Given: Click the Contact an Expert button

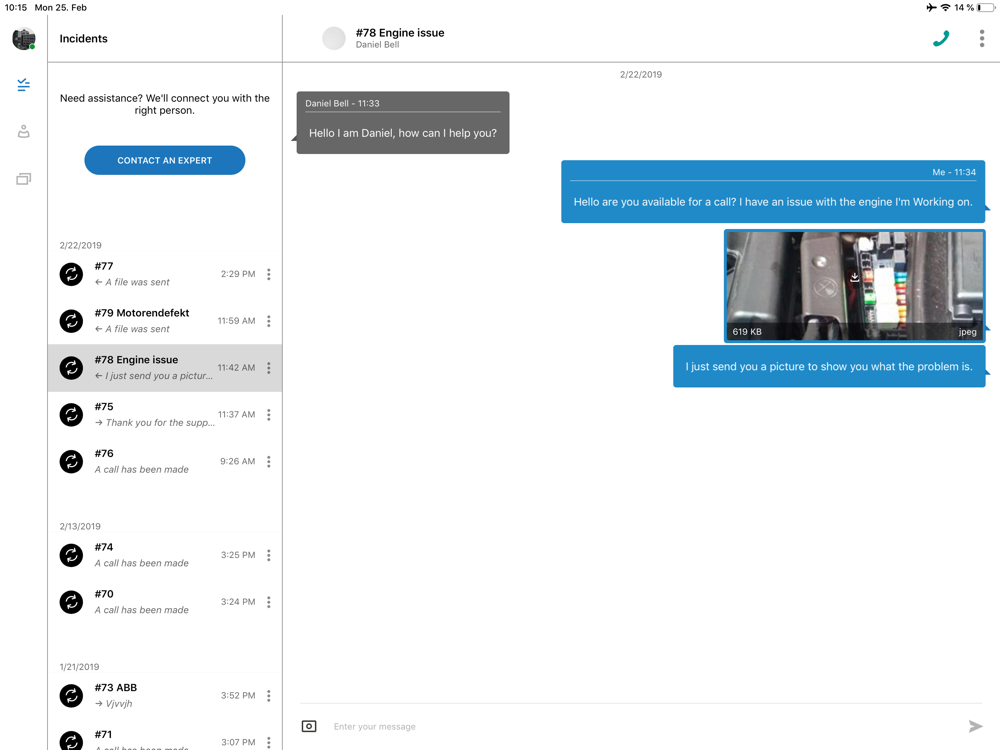Looking at the screenshot, I should 165,160.
